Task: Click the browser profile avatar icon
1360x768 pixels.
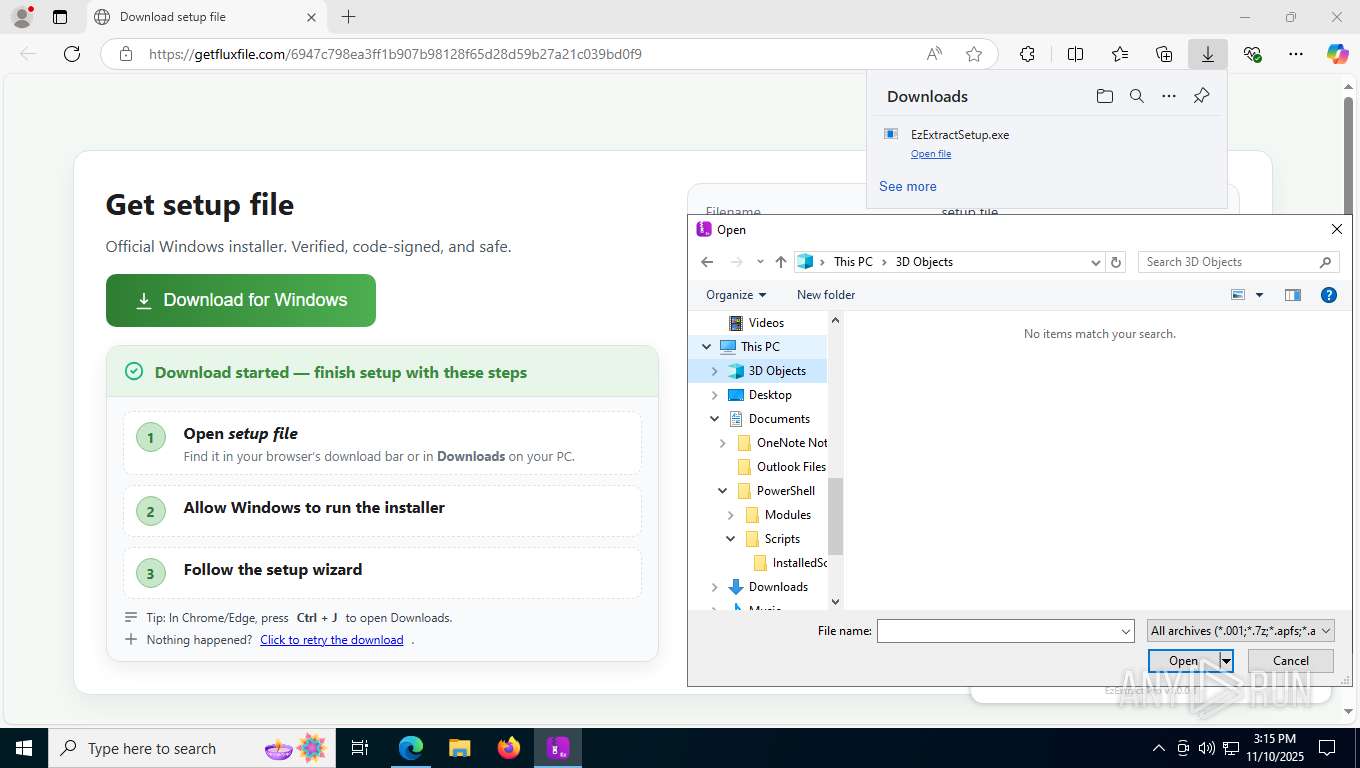Action: pyautogui.click(x=22, y=17)
